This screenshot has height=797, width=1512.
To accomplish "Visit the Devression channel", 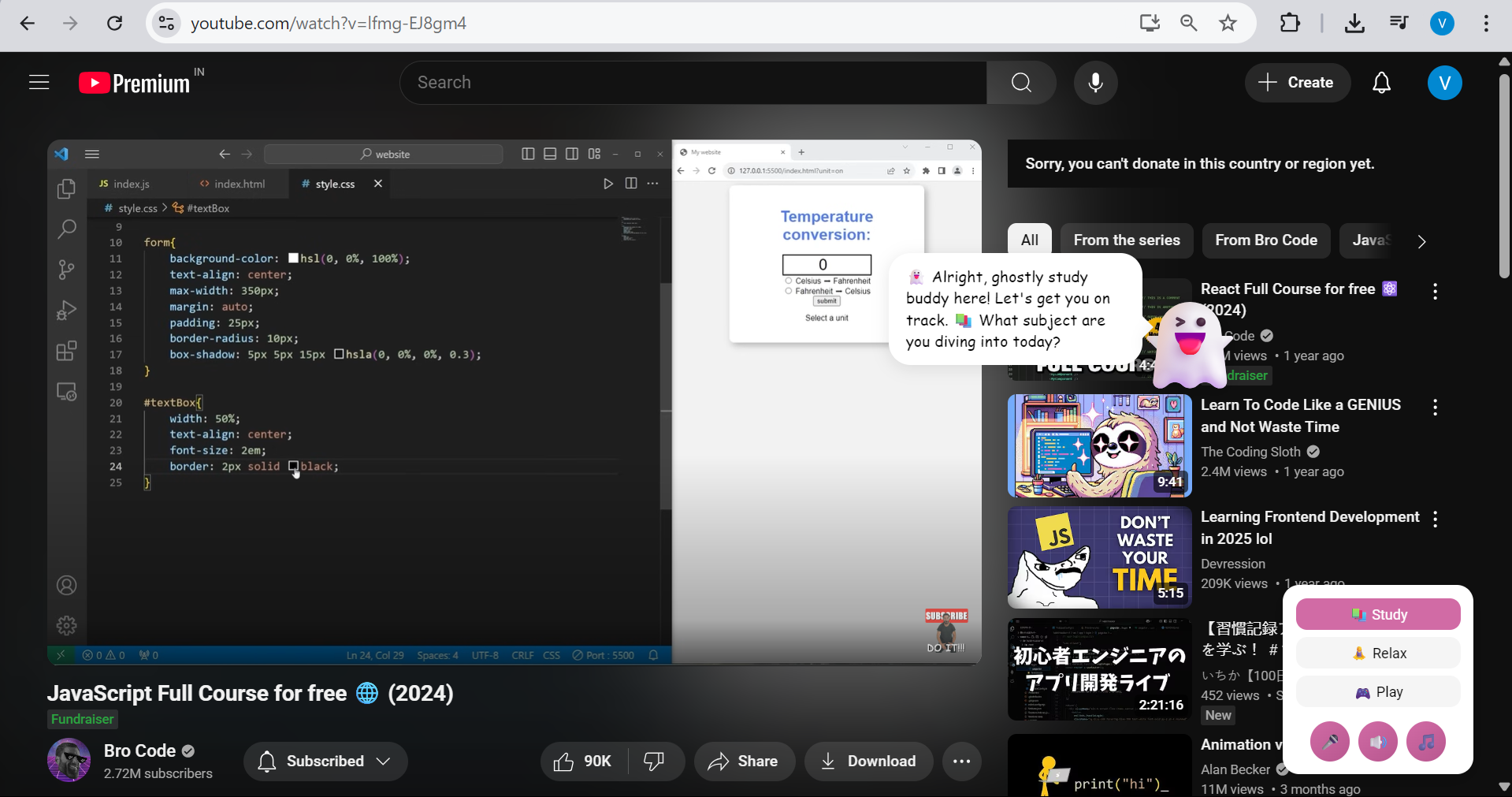I will coord(1233,564).
